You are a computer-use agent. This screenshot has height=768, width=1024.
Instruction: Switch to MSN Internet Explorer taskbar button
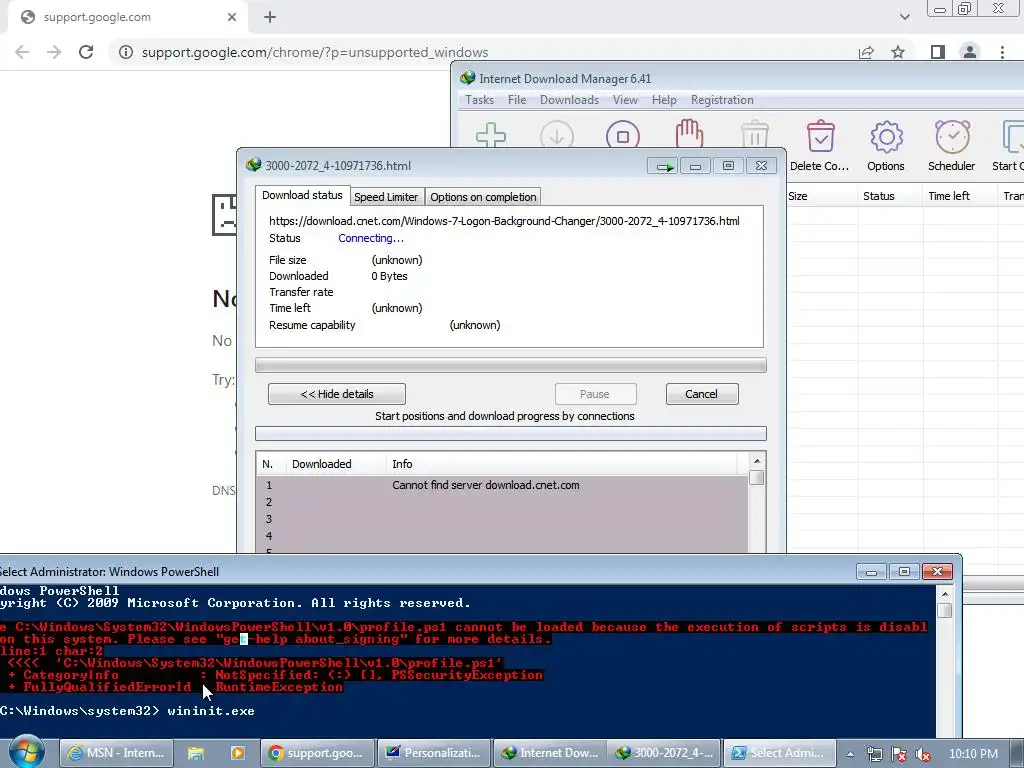117,753
